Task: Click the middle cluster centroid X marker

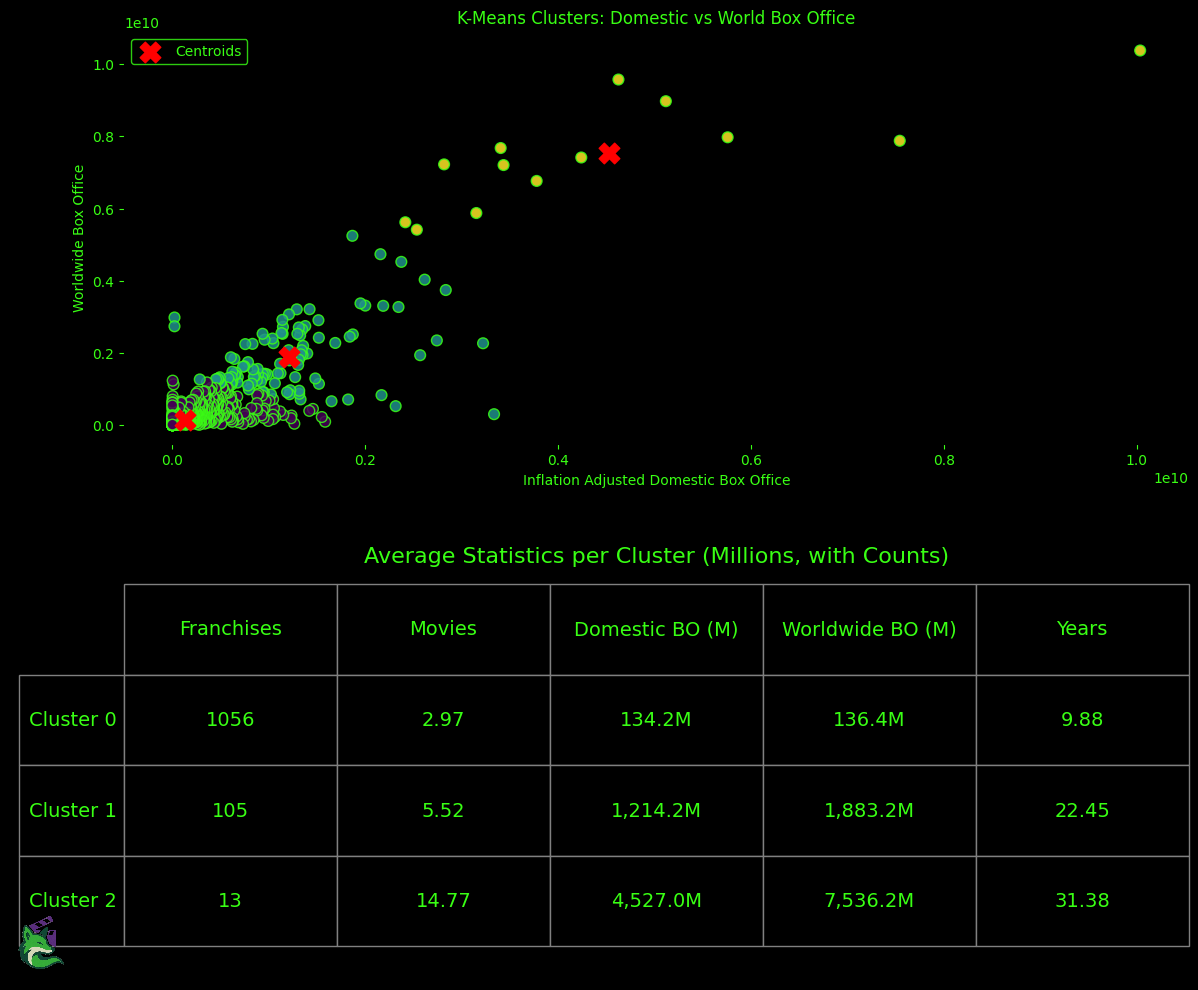Action: click(x=290, y=356)
